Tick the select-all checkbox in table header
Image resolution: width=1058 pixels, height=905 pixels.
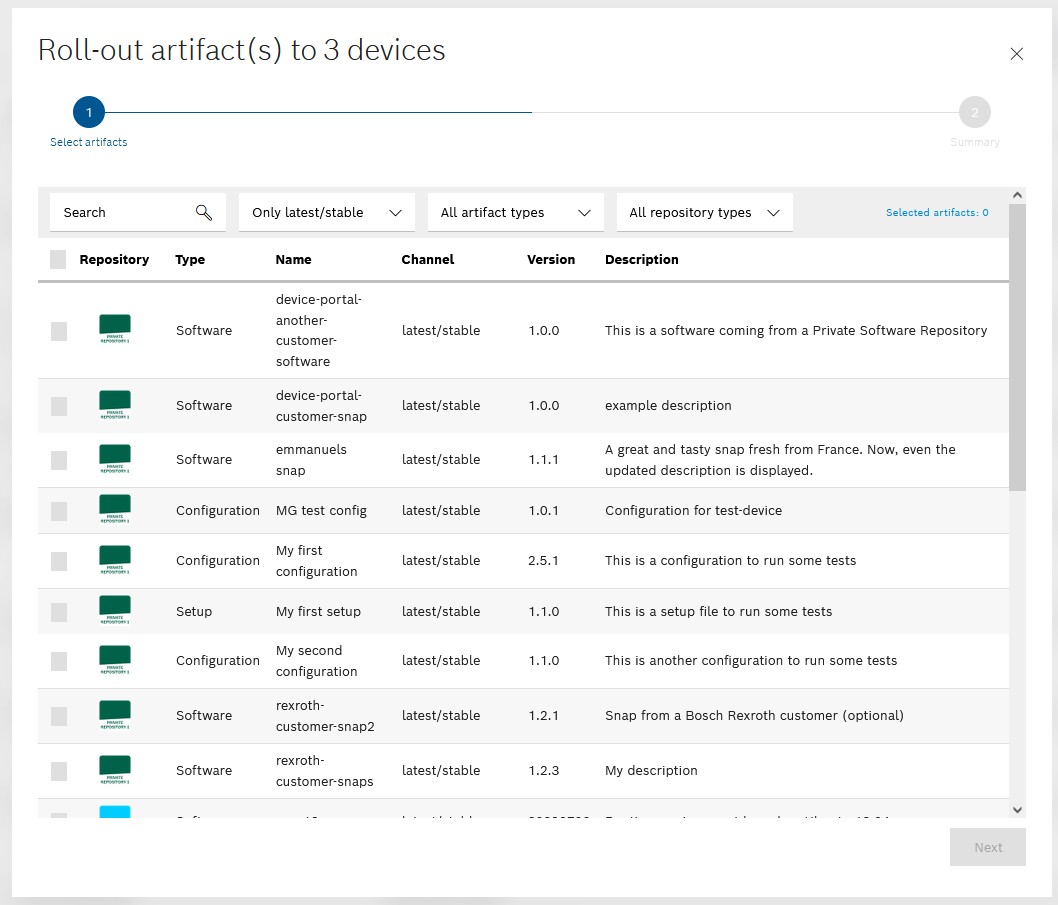pyautogui.click(x=58, y=260)
